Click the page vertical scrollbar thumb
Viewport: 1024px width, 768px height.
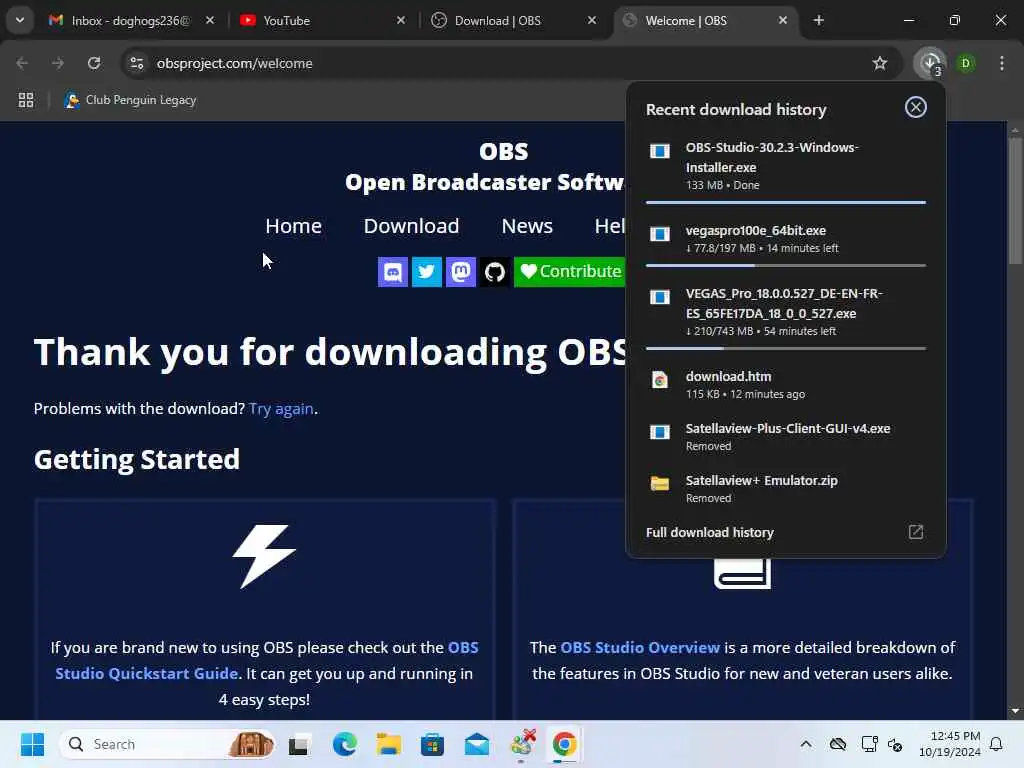click(x=1015, y=201)
